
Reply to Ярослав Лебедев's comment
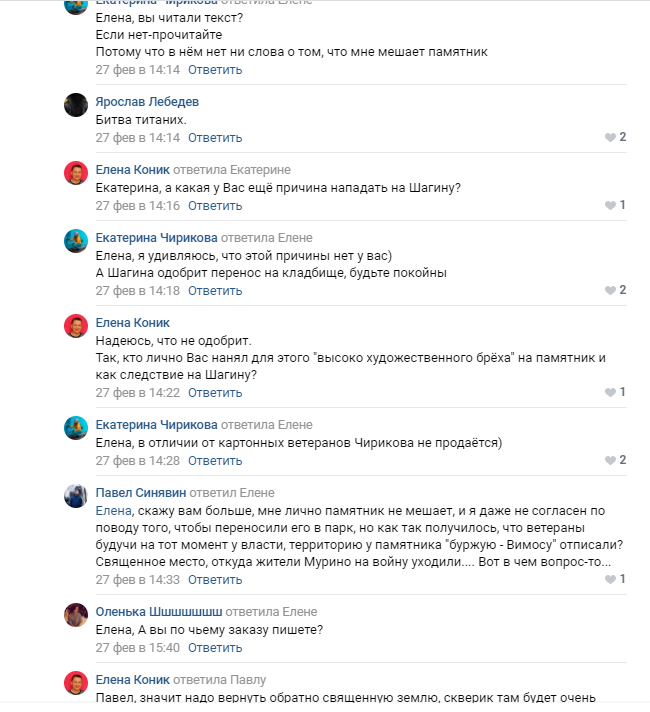coord(215,137)
